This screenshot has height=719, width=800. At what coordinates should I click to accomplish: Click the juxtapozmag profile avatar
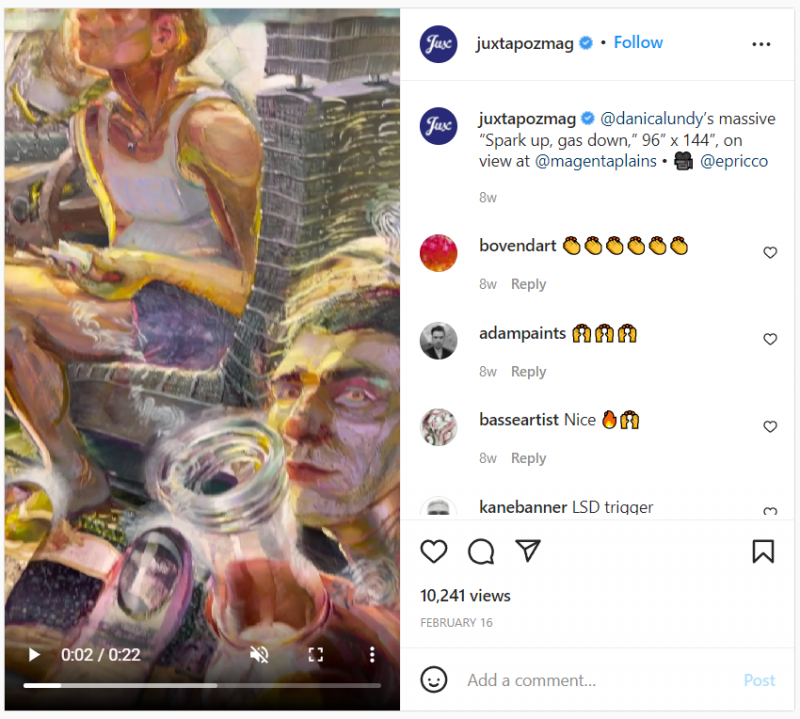pyautogui.click(x=438, y=42)
